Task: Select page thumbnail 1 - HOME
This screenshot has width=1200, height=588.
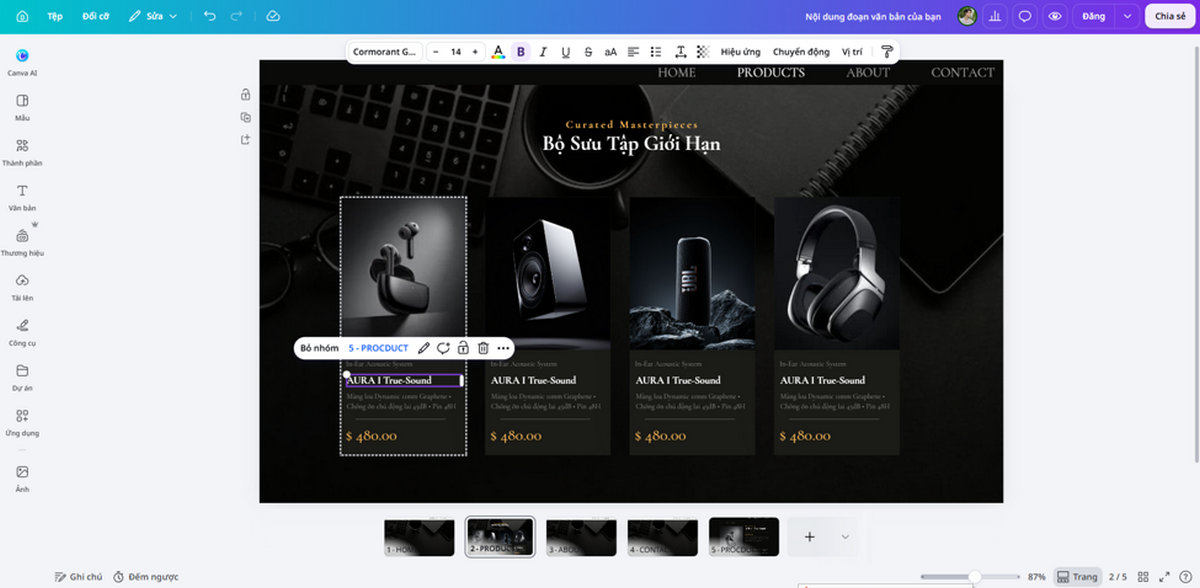Action: [419, 537]
